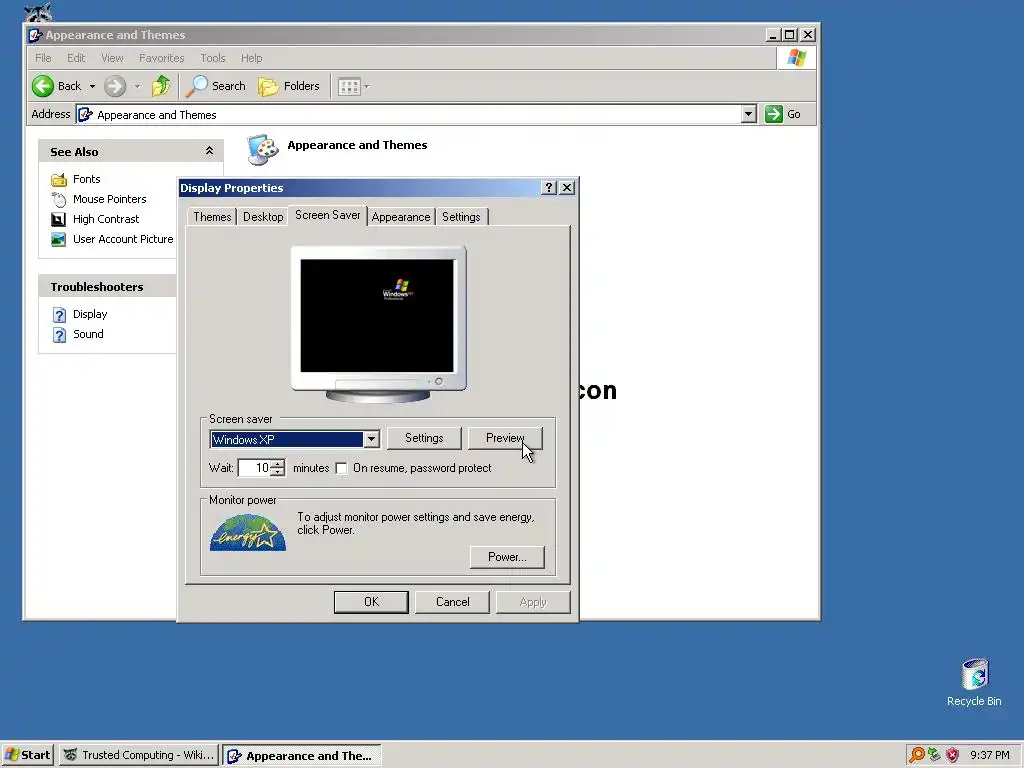1024x768 pixels.
Task: Click the red security shield tray icon
Action: point(953,755)
